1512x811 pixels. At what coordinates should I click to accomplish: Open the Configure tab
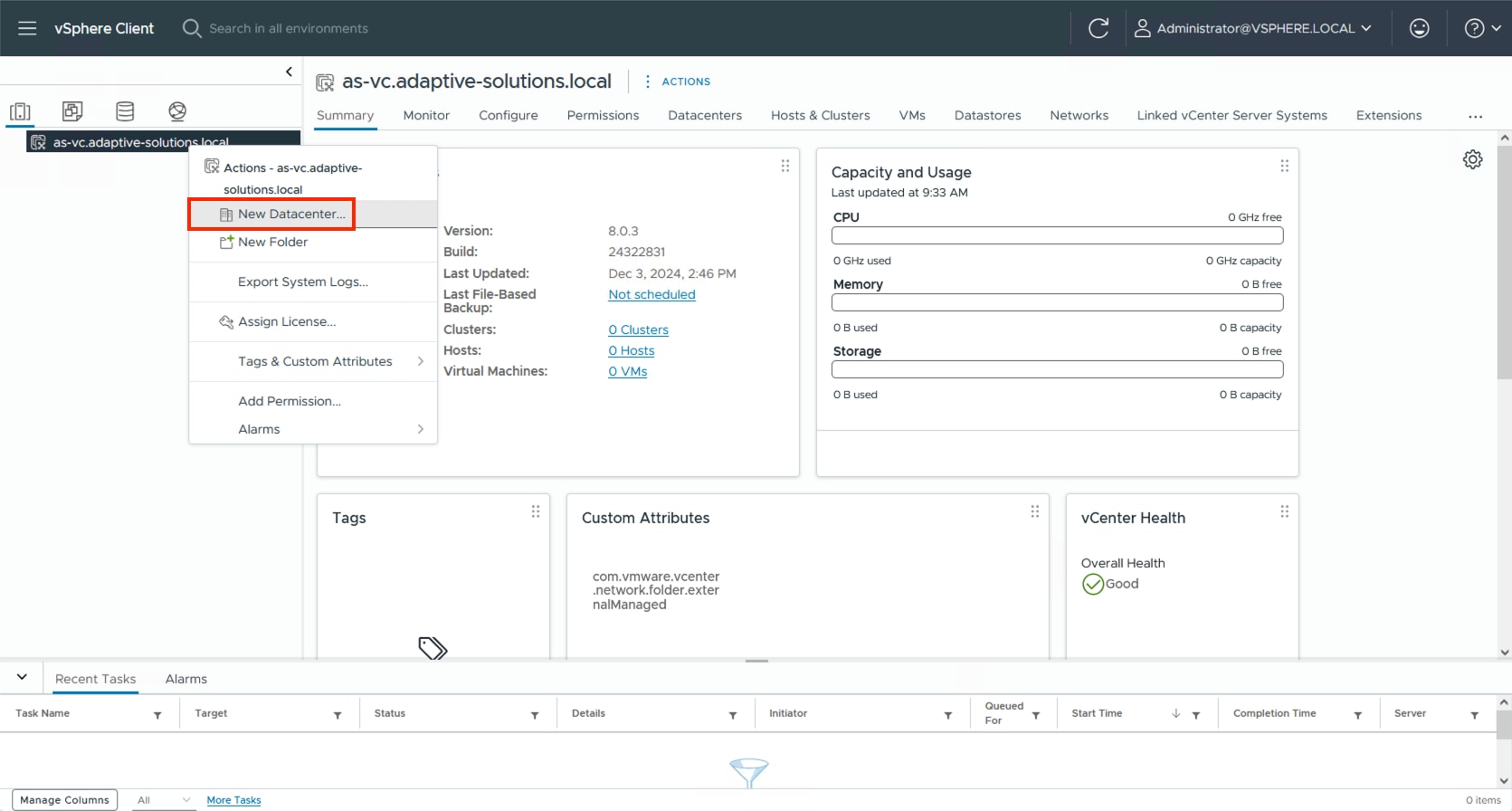[509, 115]
